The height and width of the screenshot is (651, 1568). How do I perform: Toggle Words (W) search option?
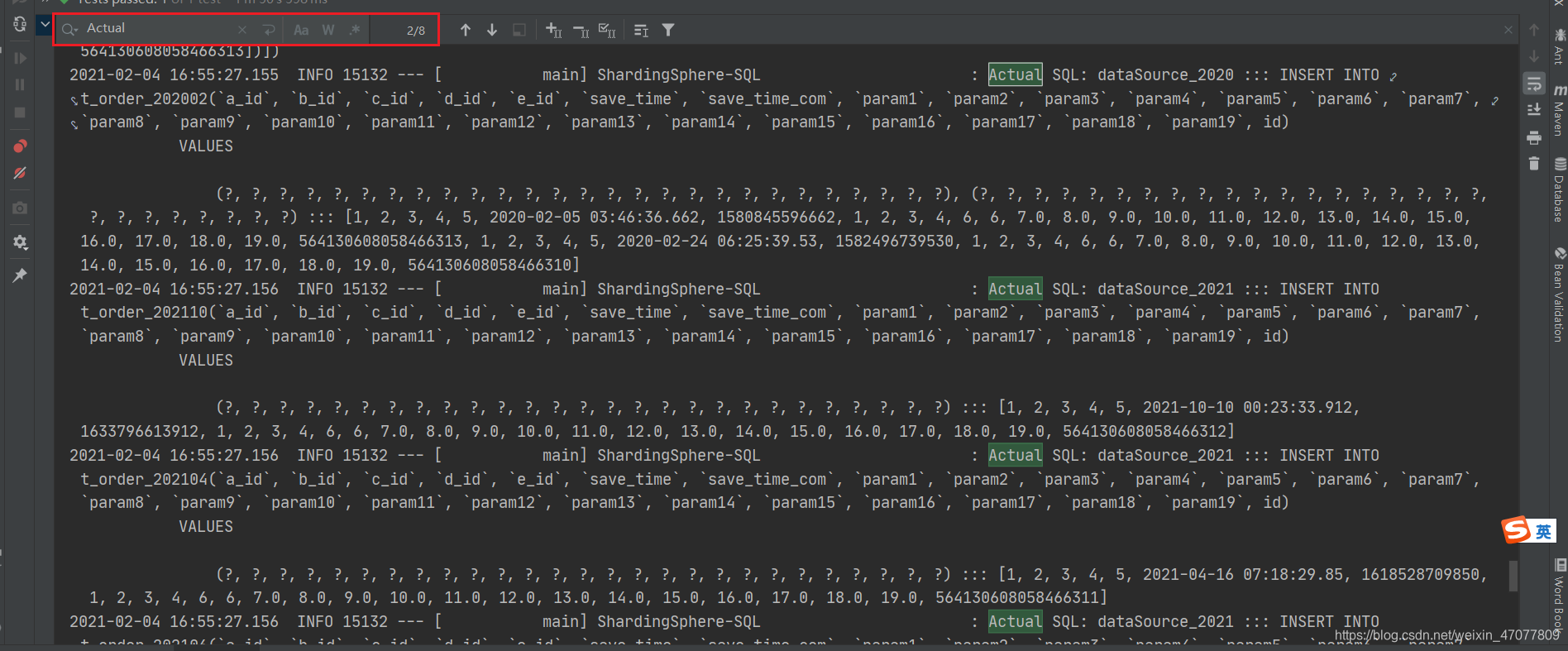(x=328, y=30)
